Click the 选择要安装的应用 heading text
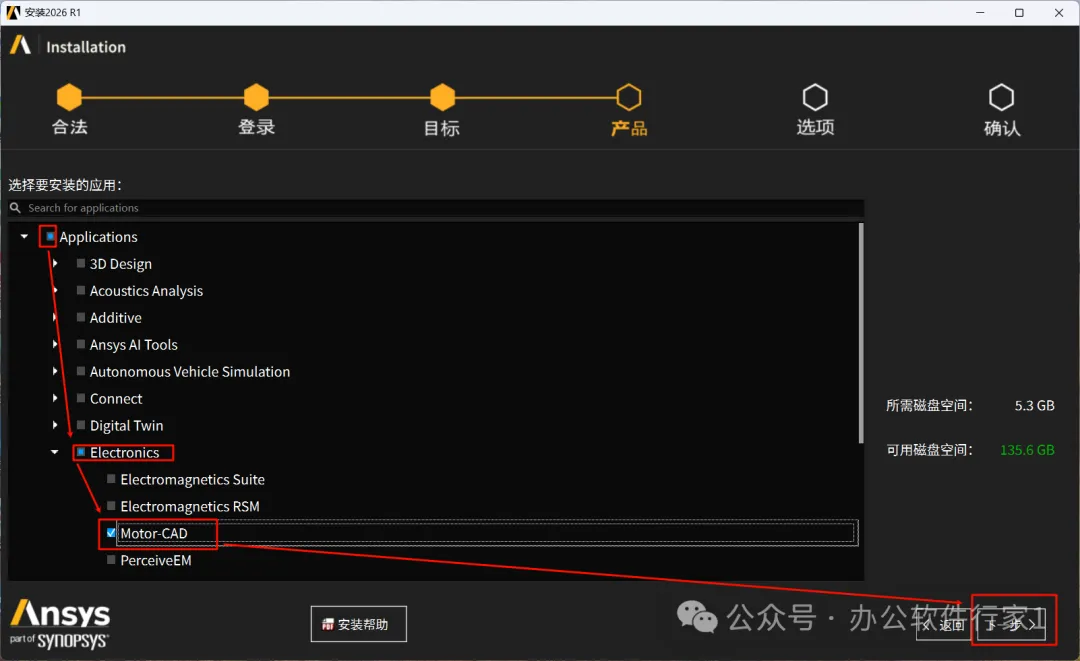This screenshot has width=1080, height=661. (x=65, y=185)
